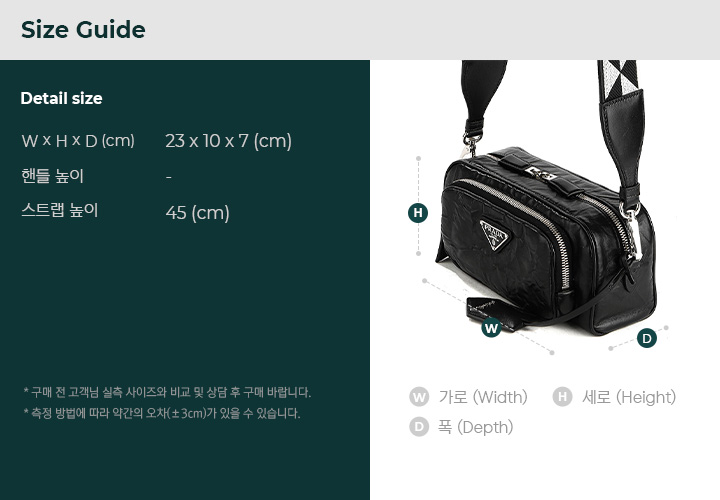Click the 45 (cm) strap height value

[x=197, y=213]
